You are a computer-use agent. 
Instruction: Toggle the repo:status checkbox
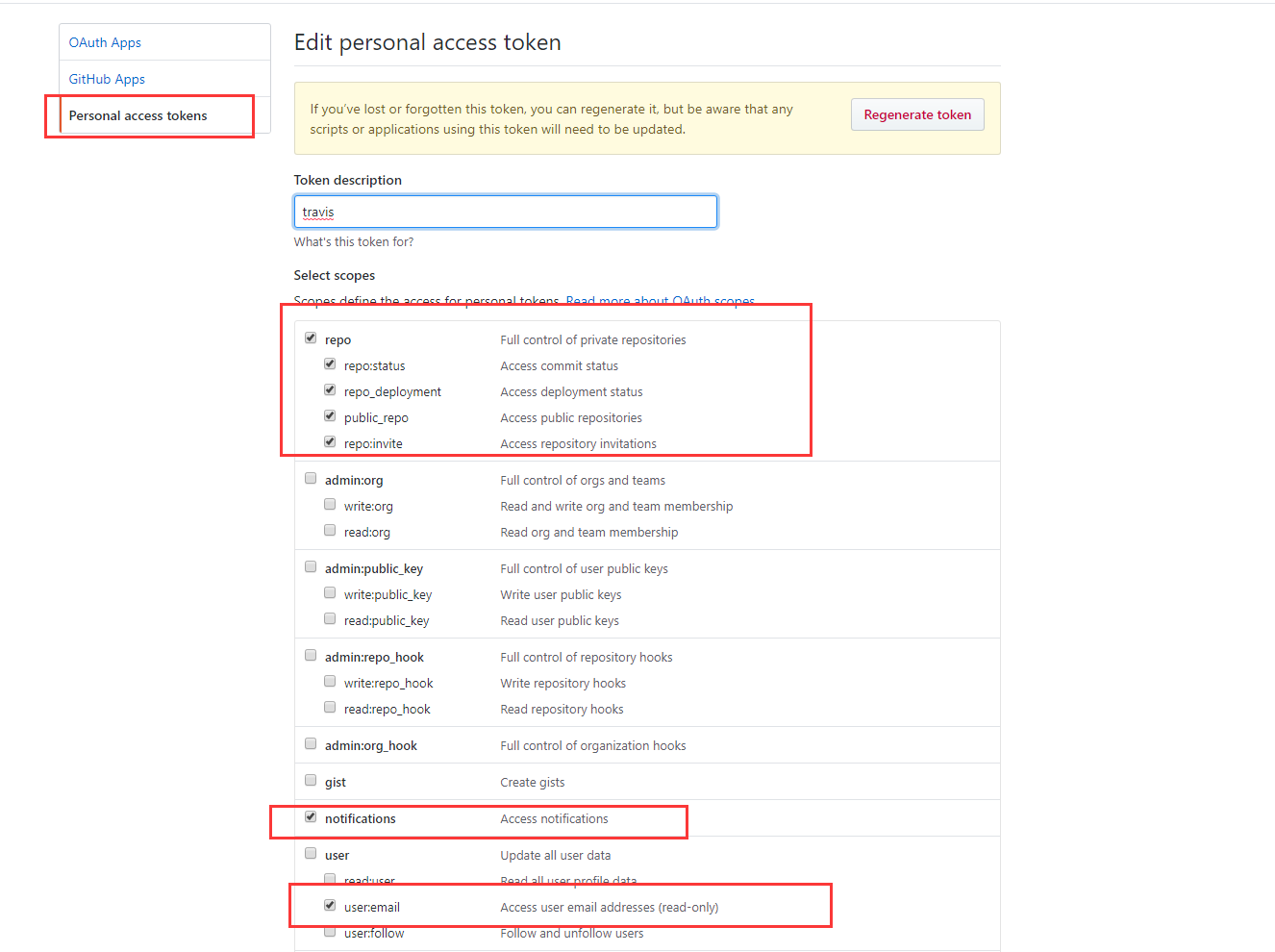click(x=330, y=364)
